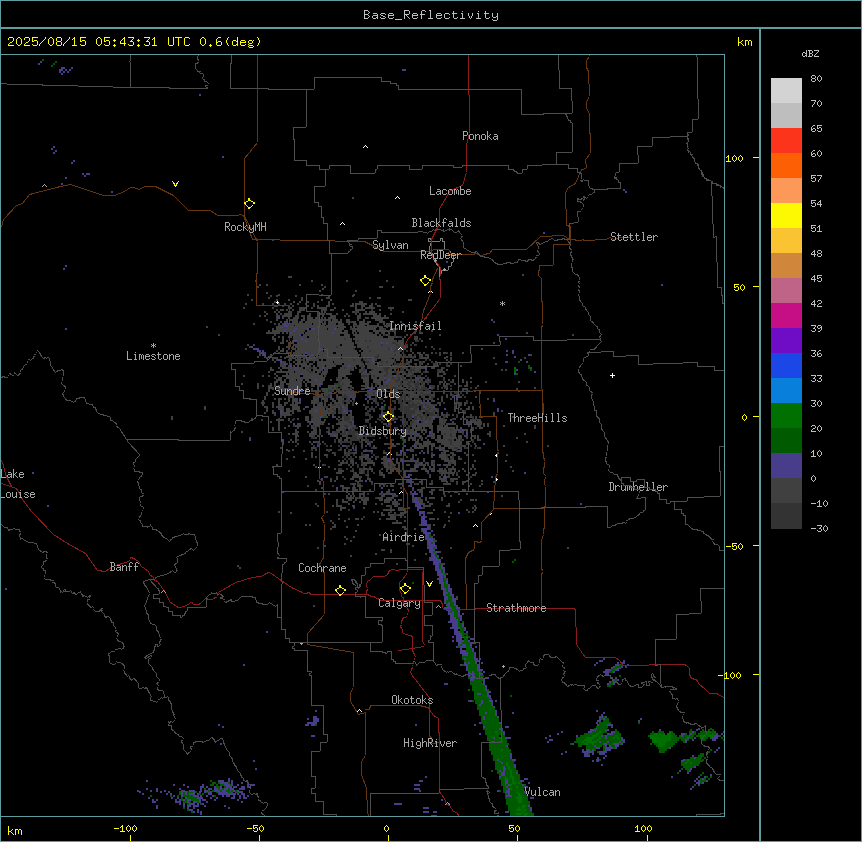Click the yellow 54 dBZ color swatch
The height and width of the screenshot is (842, 862).
786,215
